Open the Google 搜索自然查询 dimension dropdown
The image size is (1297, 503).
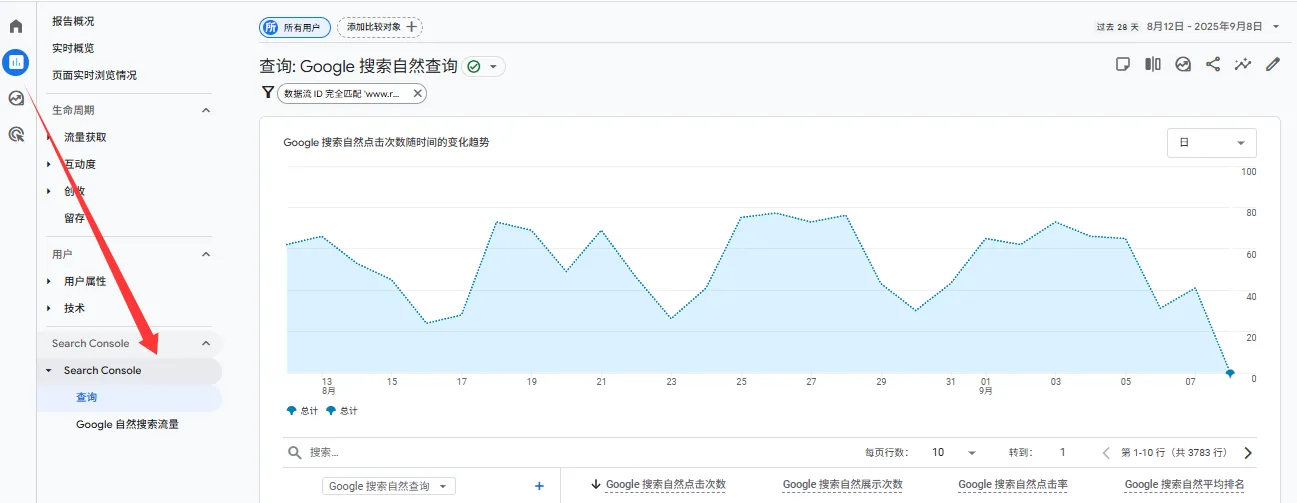pos(389,486)
